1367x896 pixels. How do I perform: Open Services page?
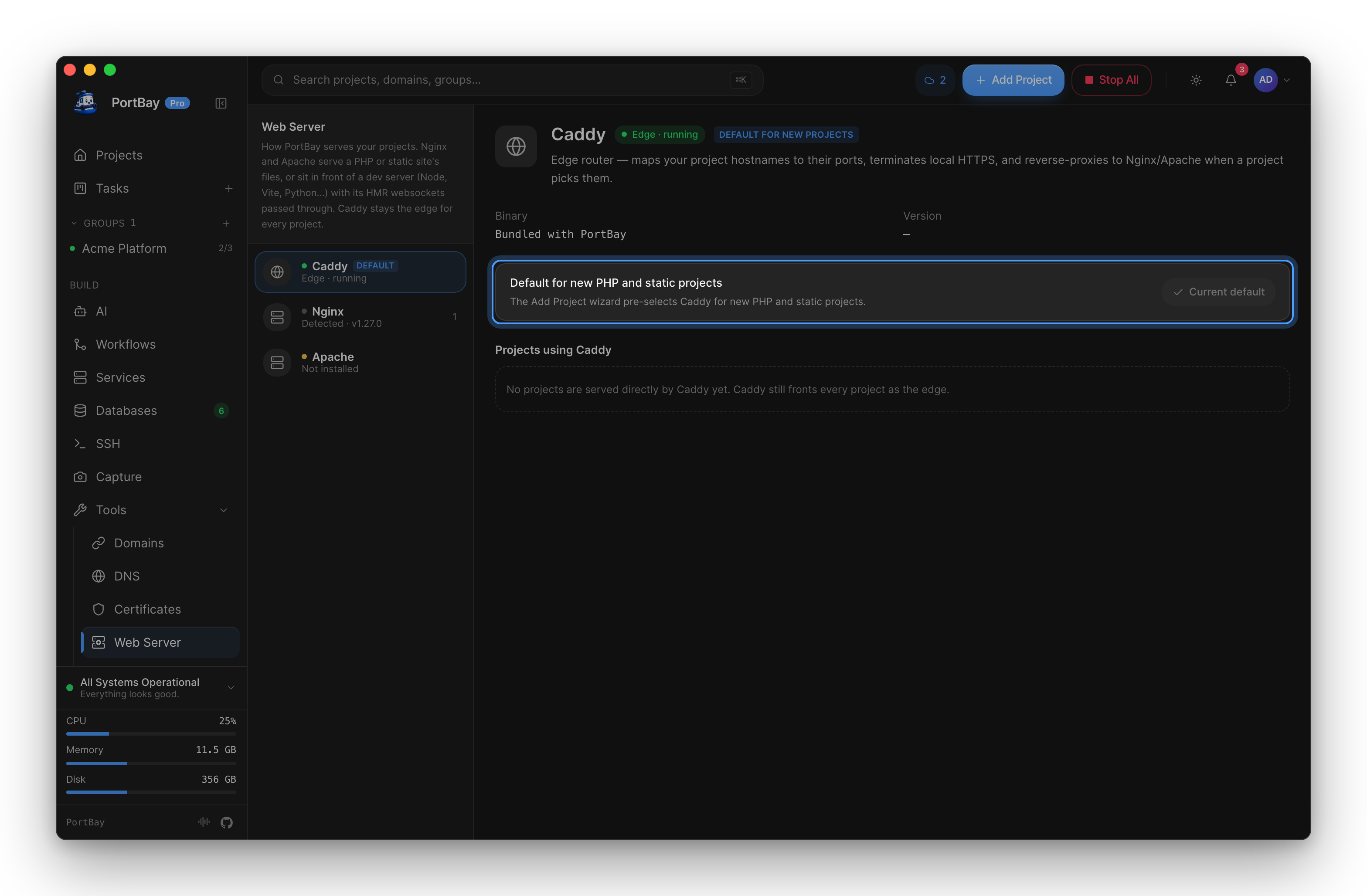pos(152,377)
